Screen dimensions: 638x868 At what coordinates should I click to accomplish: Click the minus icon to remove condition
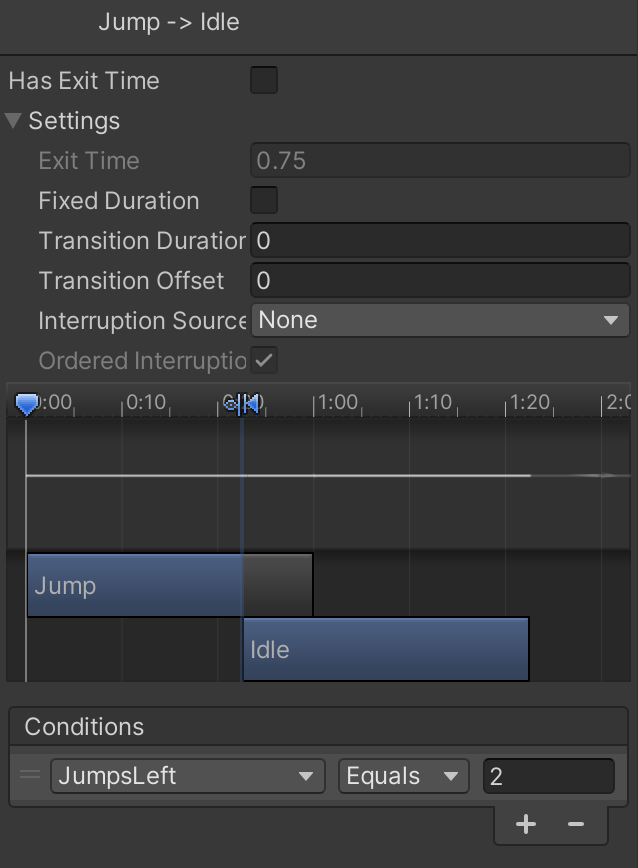pyautogui.click(x=576, y=824)
